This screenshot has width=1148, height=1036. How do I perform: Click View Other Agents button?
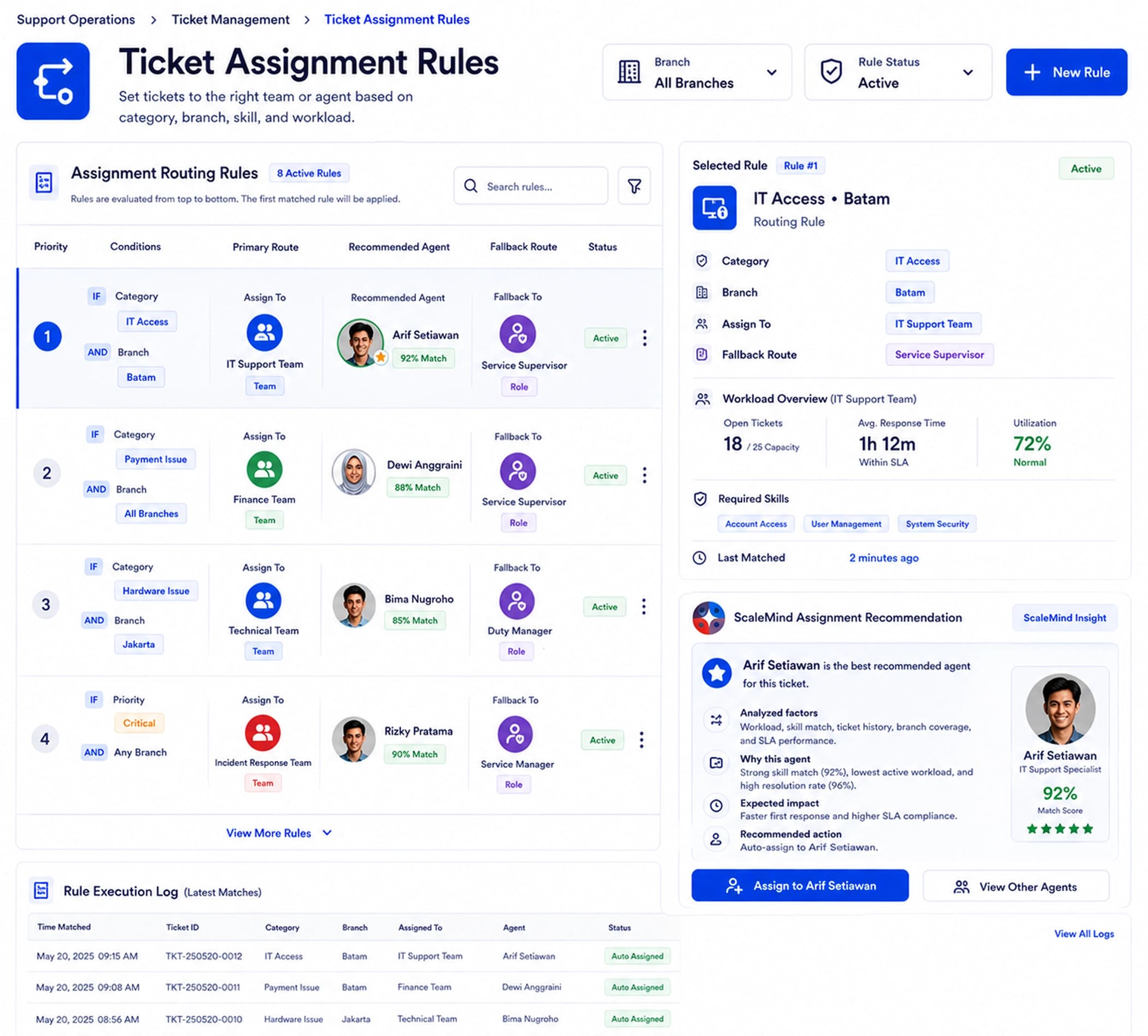(1016, 886)
